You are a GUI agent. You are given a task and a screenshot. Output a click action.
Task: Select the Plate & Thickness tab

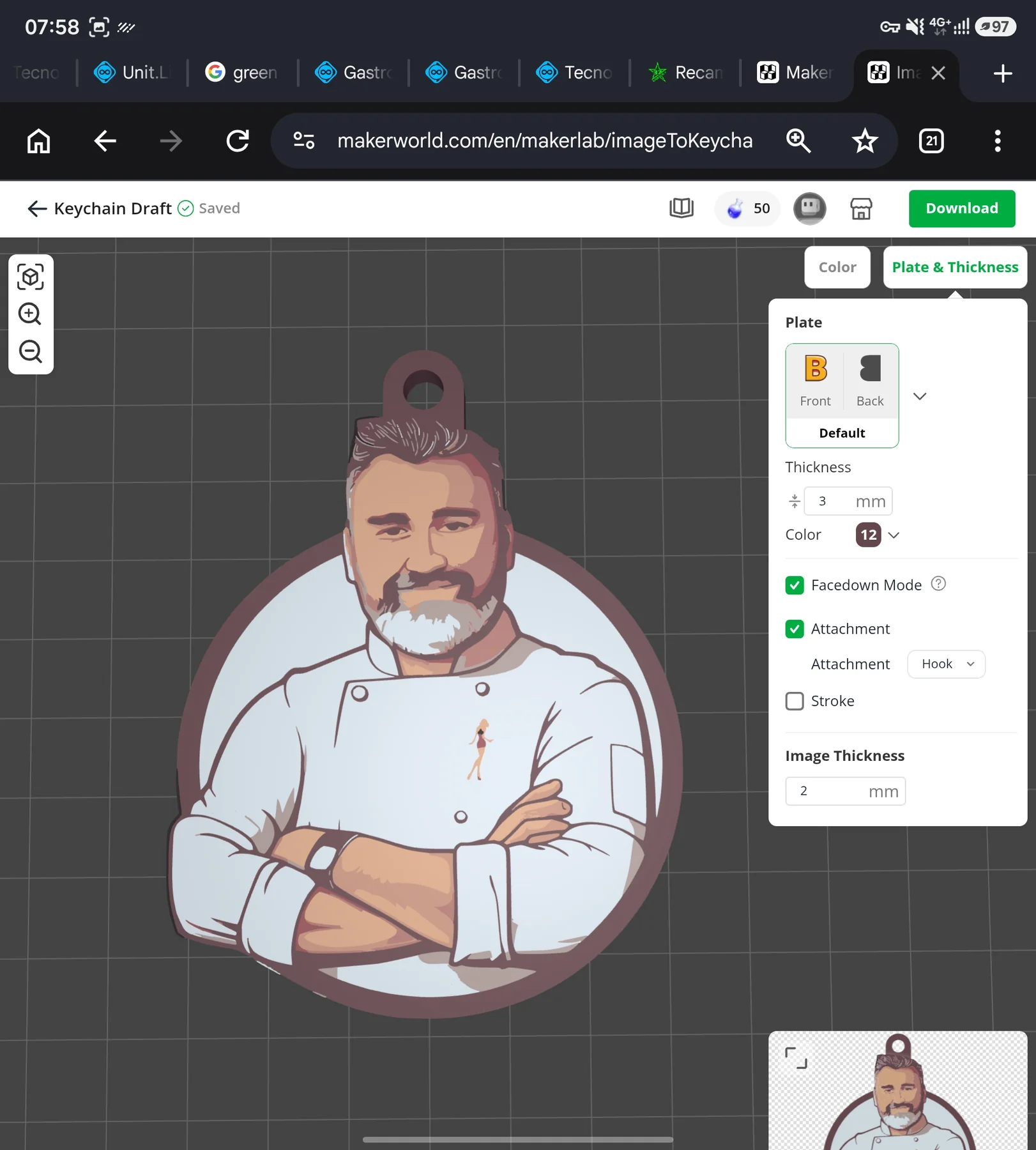click(x=955, y=267)
